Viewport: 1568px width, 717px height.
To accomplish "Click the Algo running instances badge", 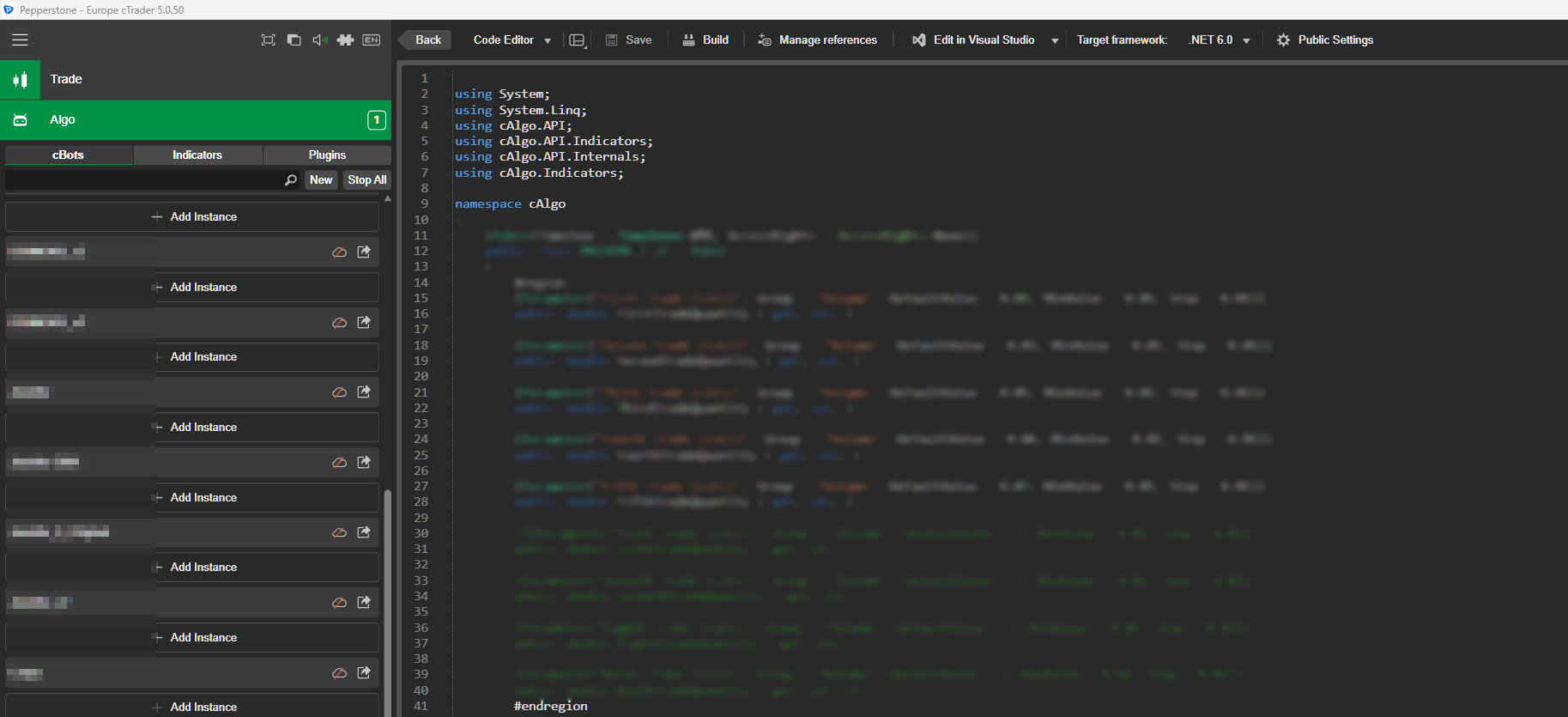I will coord(376,120).
